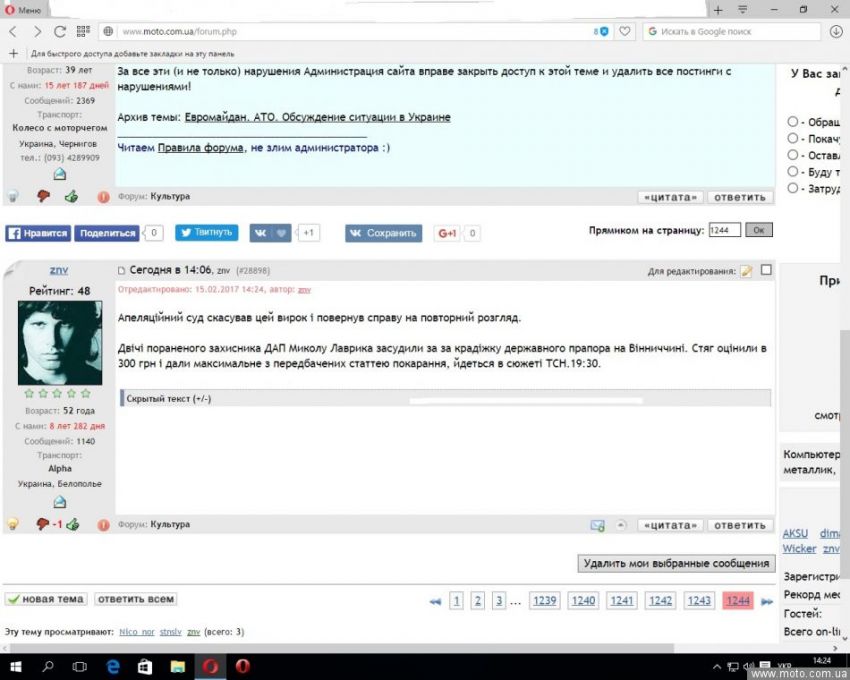Open Microsoft Edge from taskbar

click(113, 666)
